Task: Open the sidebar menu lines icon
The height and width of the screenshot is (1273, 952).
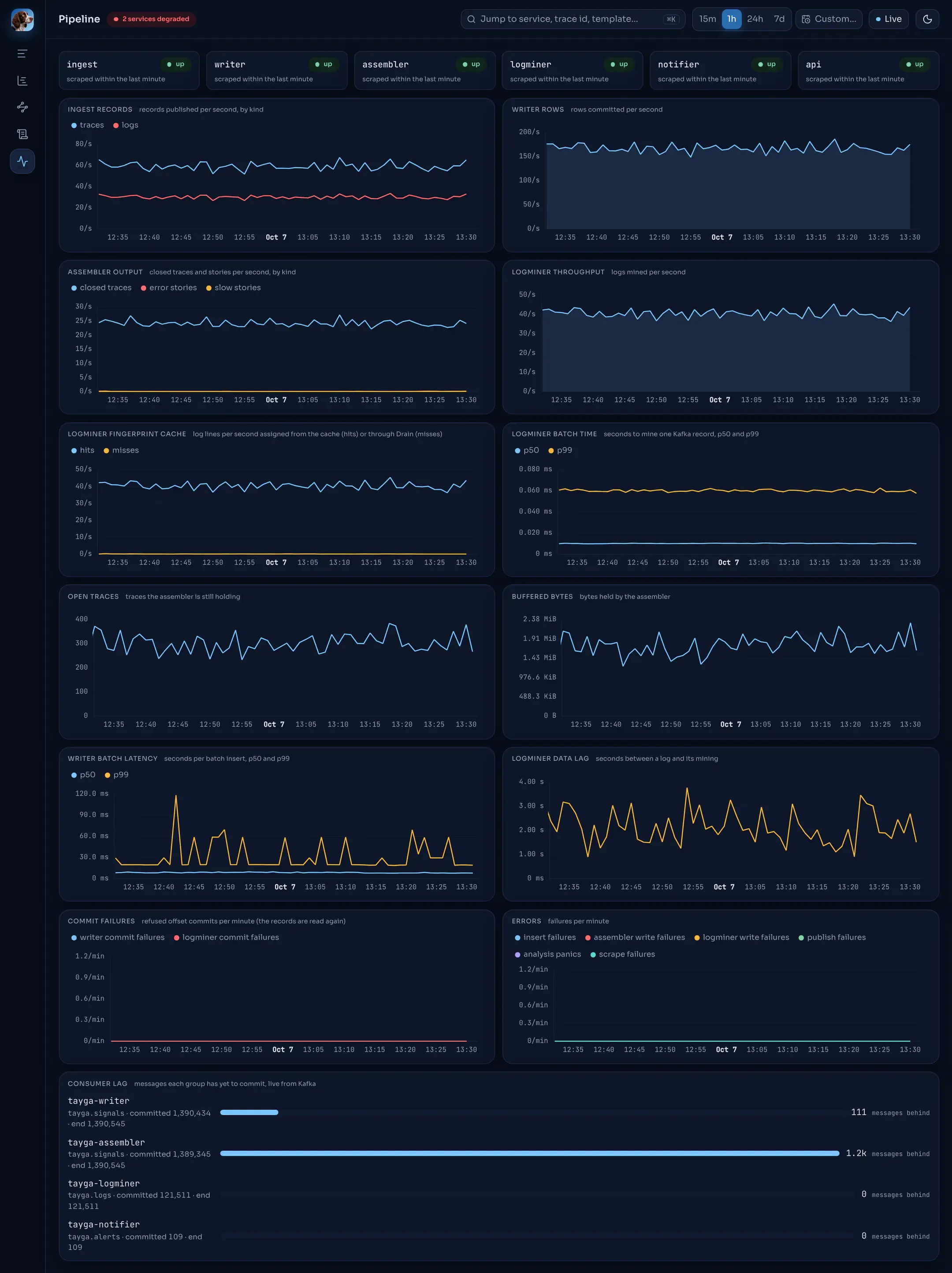Action: coord(22,53)
